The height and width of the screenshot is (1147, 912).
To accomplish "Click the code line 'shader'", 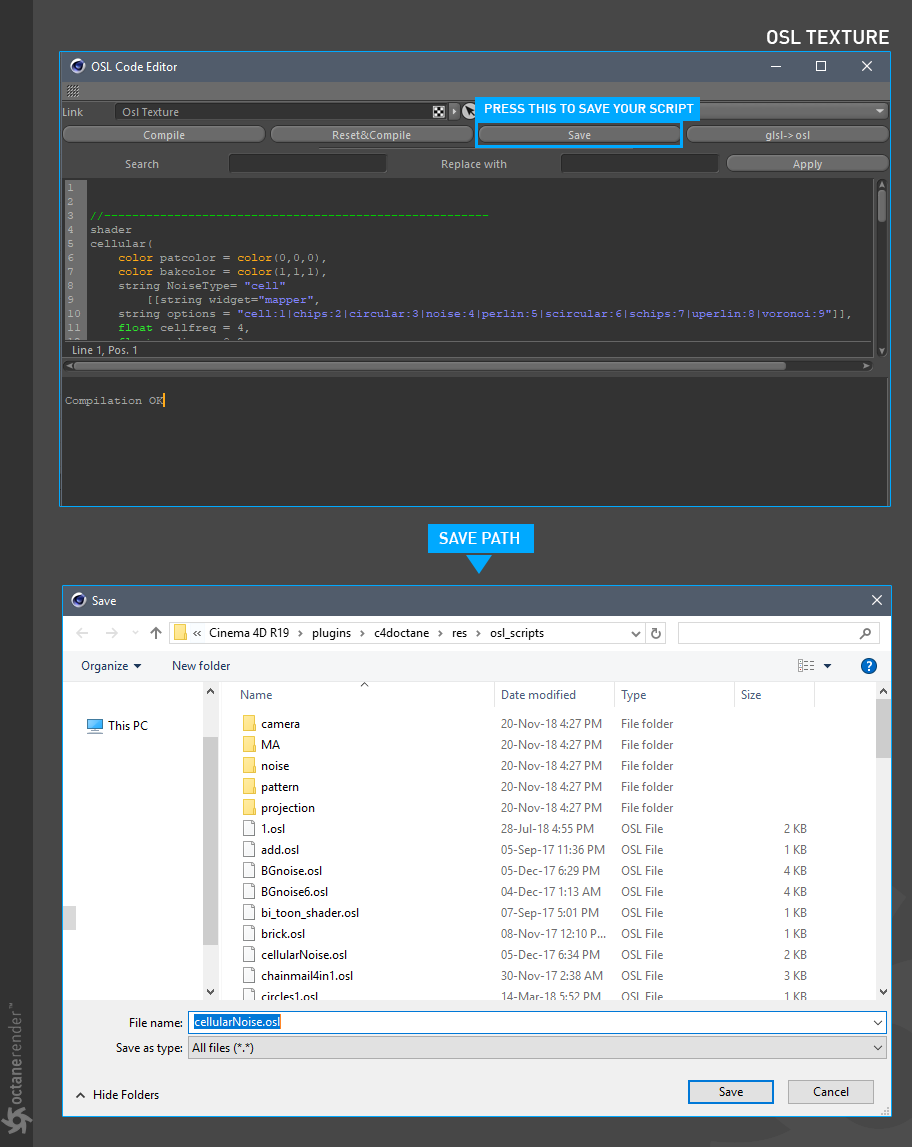I will coord(111,230).
